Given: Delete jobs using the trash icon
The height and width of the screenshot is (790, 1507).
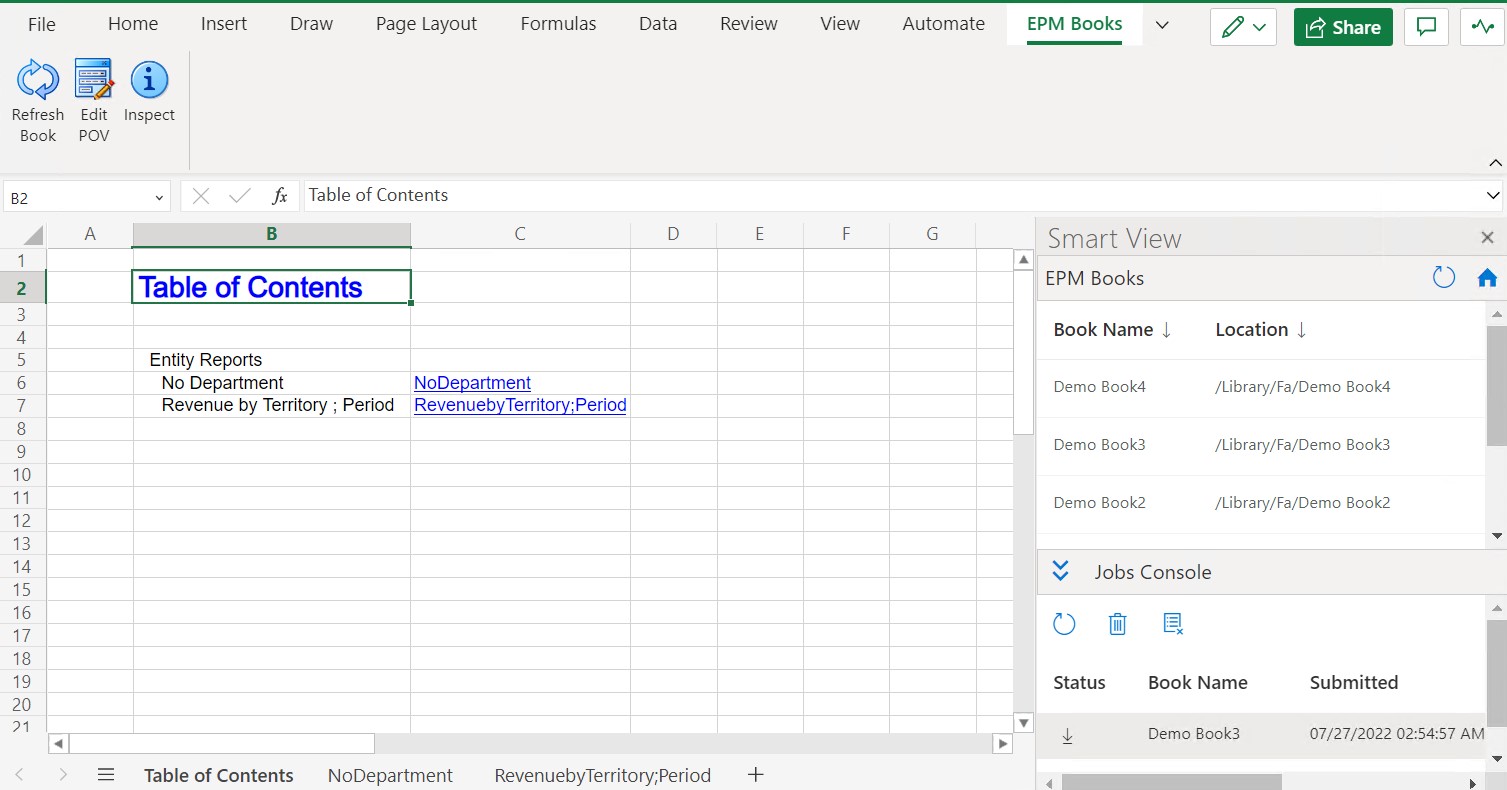Looking at the screenshot, I should (x=1117, y=623).
